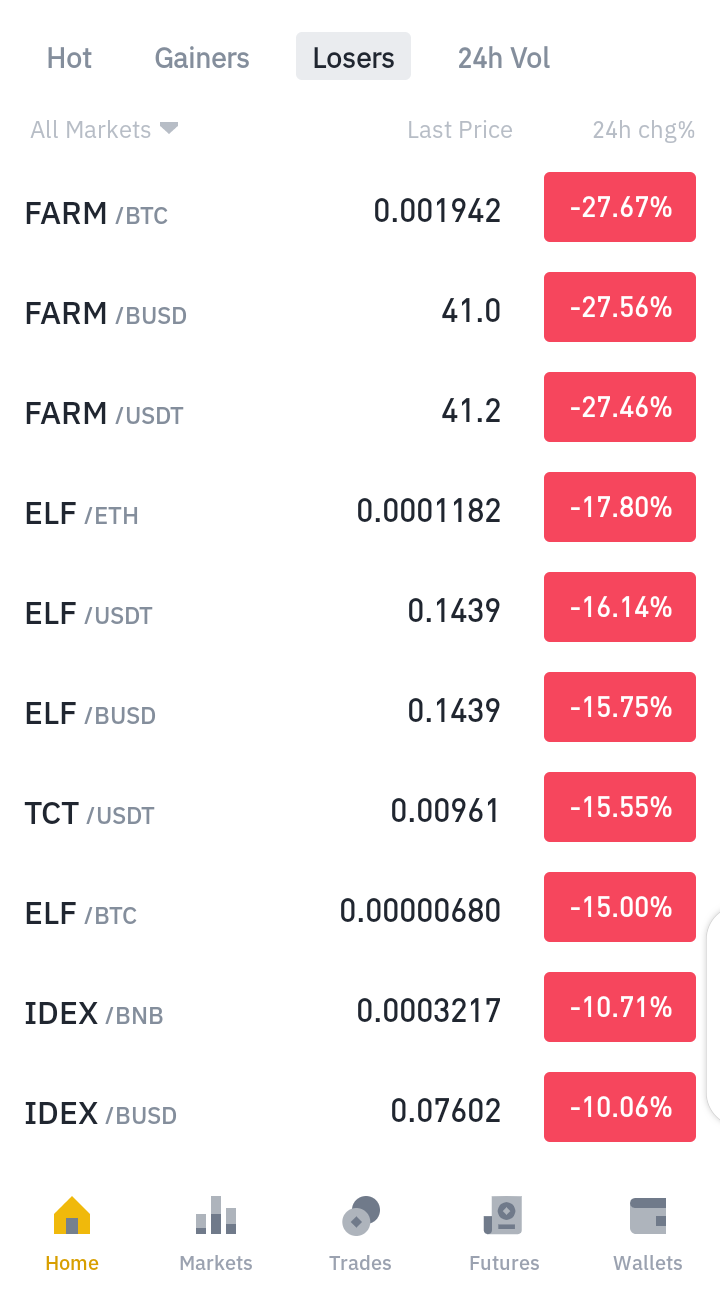Switch to the 24h Vol tab

(504, 58)
